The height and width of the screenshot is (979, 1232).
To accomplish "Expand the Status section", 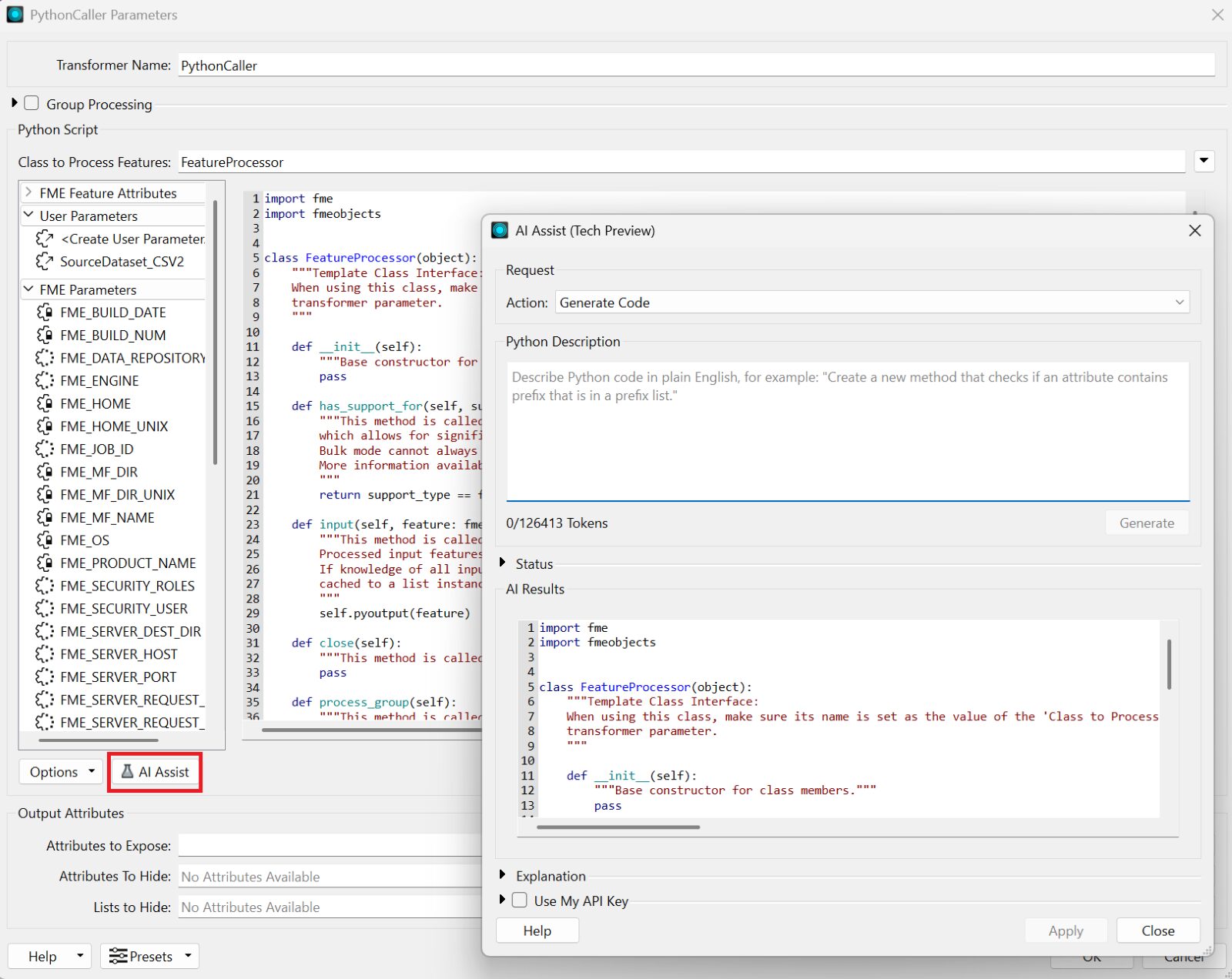I will (502, 563).
